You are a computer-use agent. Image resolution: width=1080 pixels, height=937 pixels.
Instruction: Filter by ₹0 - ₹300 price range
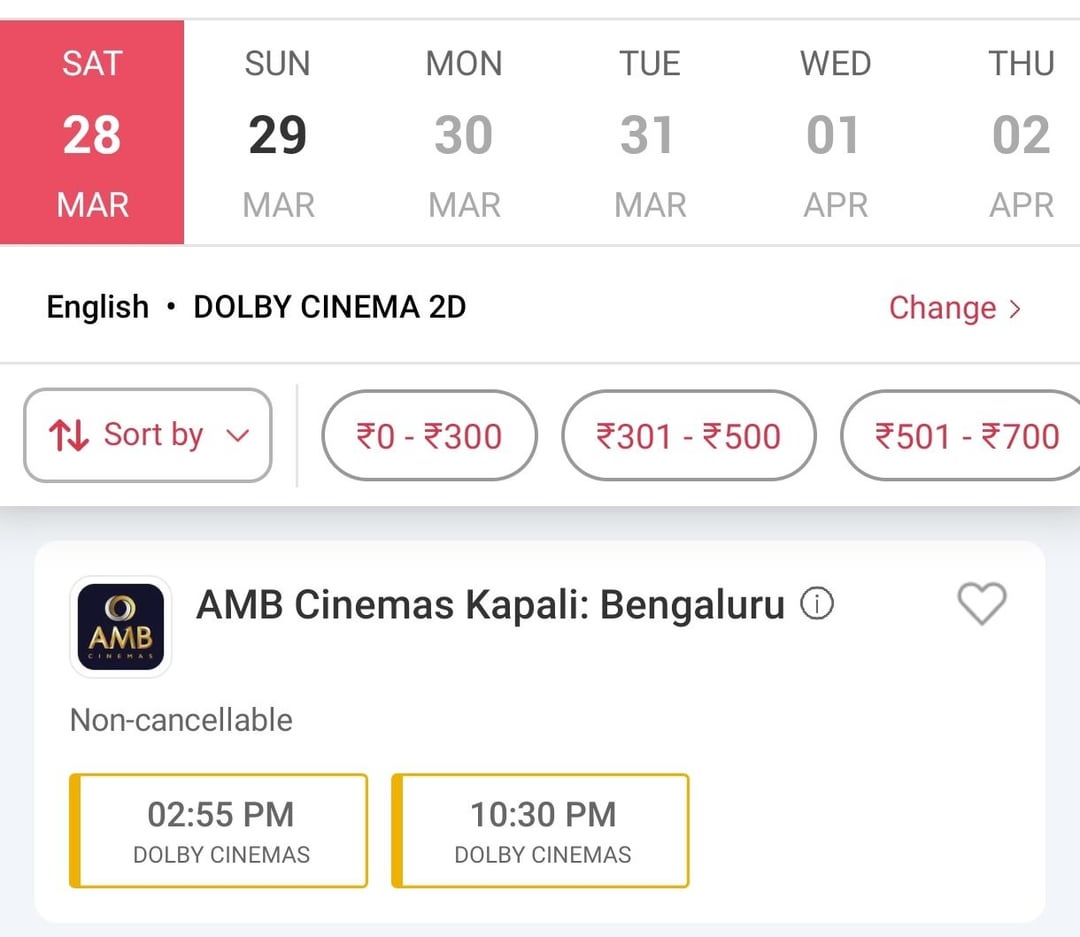pyautogui.click(x=429, y=436)
